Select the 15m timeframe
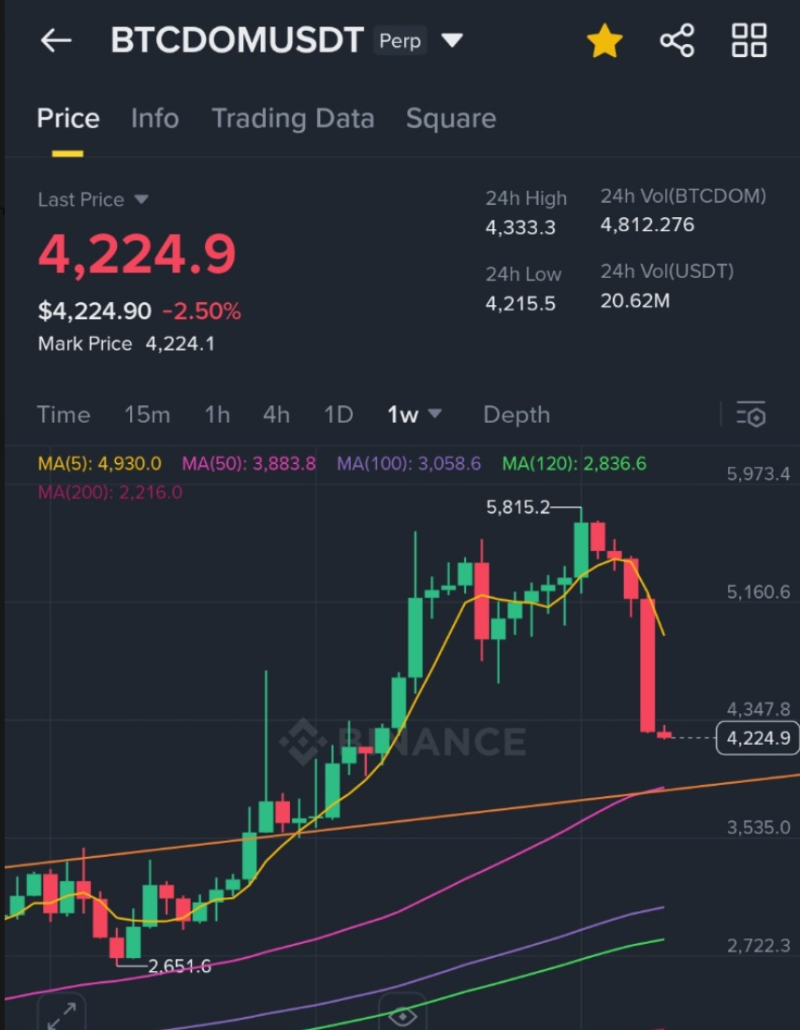Screen dimensions: 800x1030 [x=147, y=414]
